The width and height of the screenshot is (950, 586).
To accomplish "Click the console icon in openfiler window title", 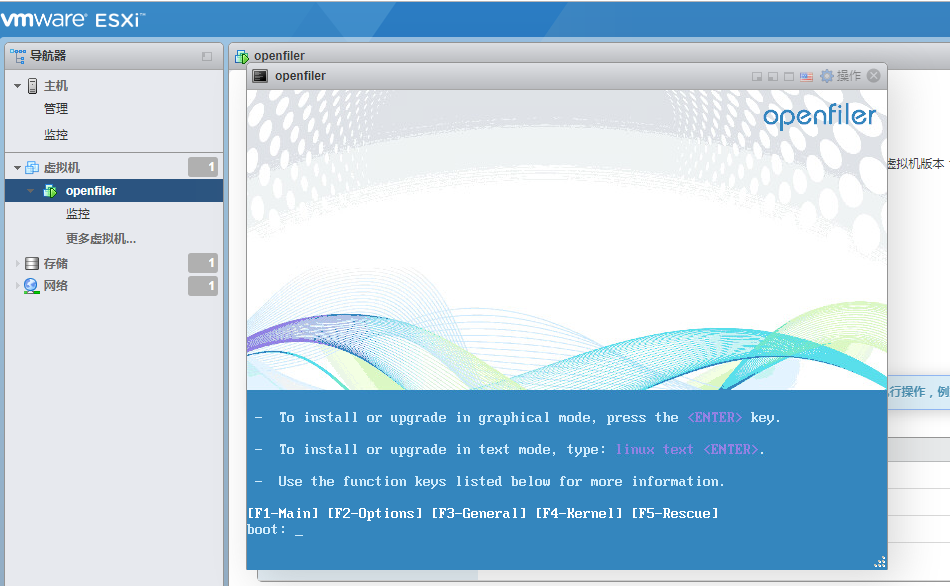I will 260,76.
